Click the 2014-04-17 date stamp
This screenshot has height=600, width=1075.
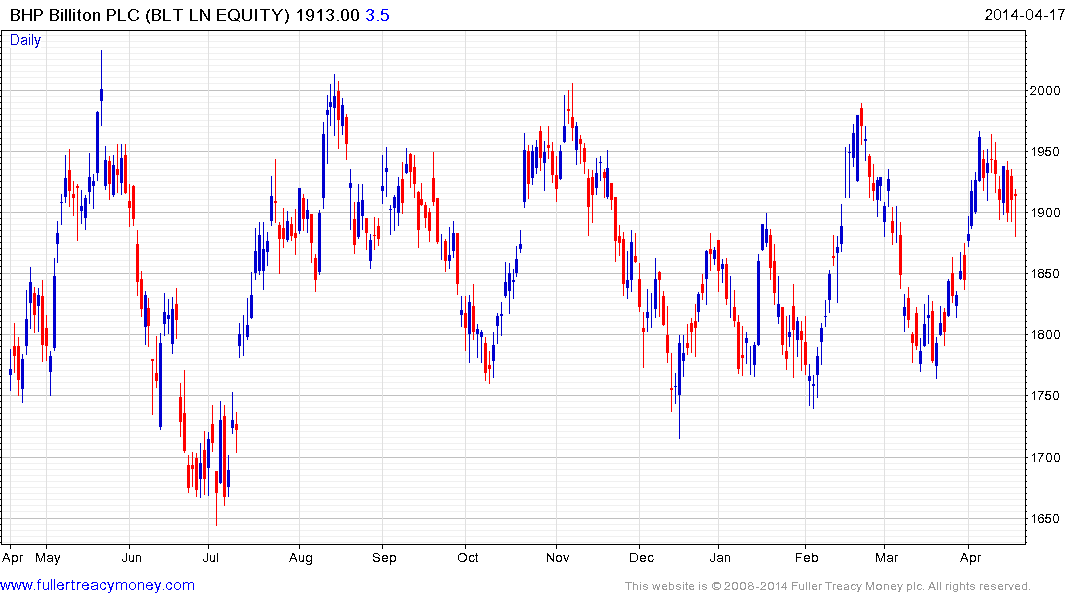click(x=1024, y=14)
